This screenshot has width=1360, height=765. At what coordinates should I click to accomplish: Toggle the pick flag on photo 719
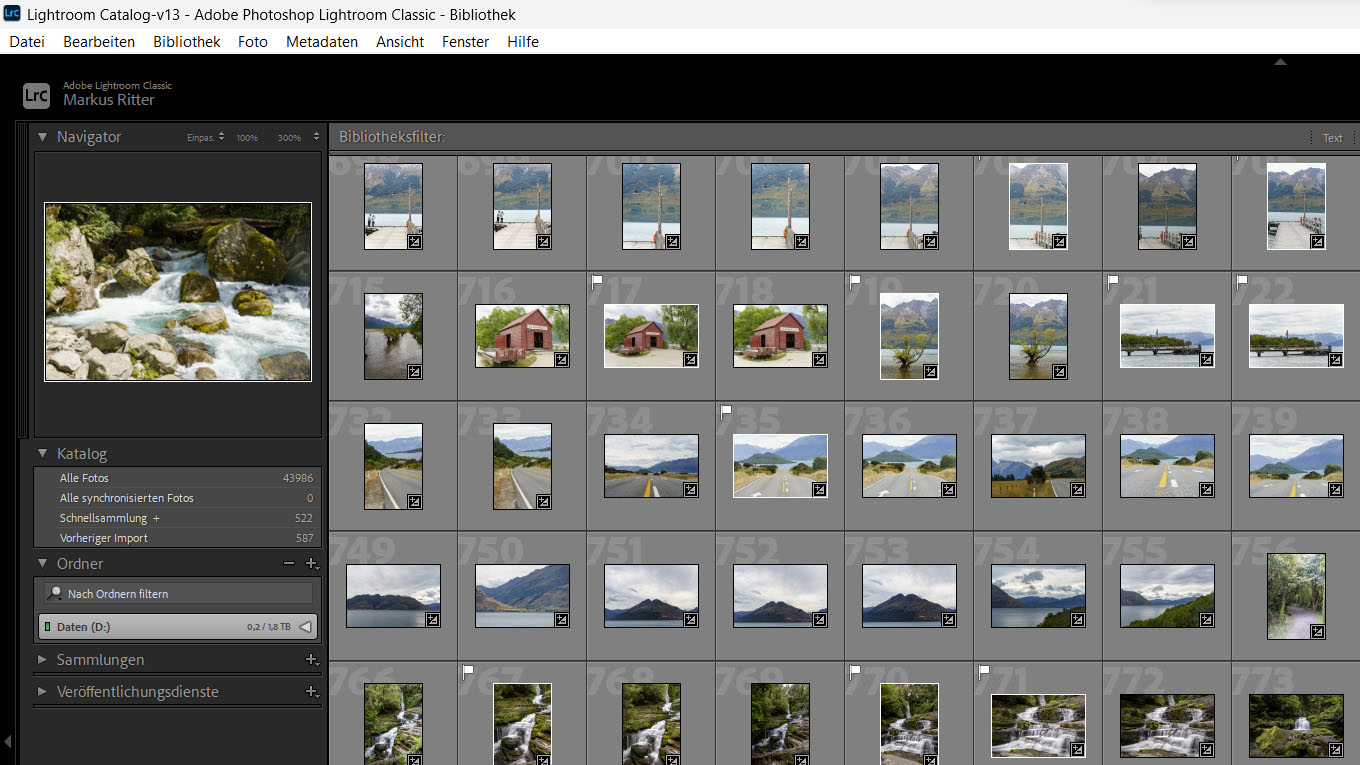coord(855,283)
